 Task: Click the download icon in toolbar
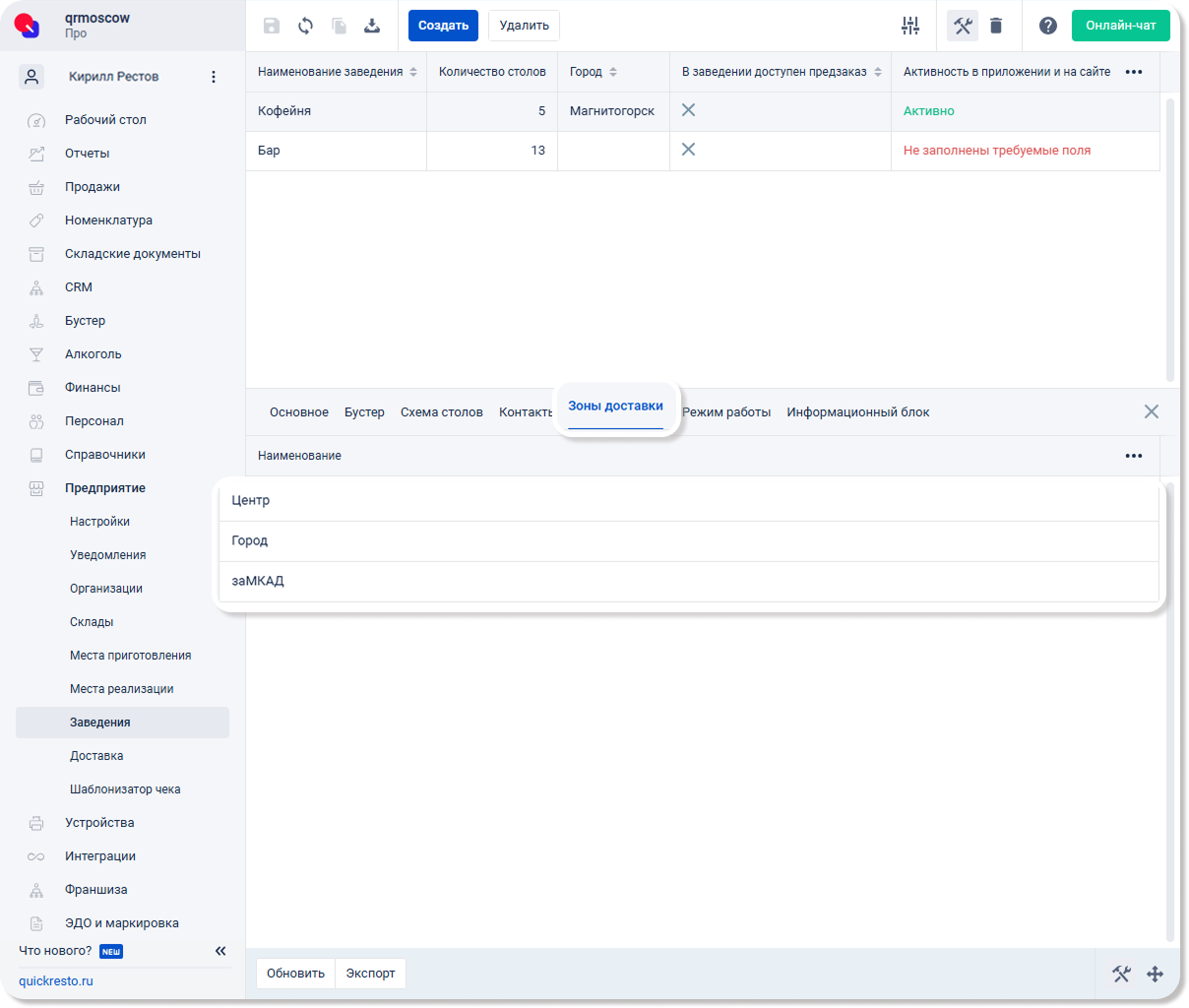pos(372,26)
